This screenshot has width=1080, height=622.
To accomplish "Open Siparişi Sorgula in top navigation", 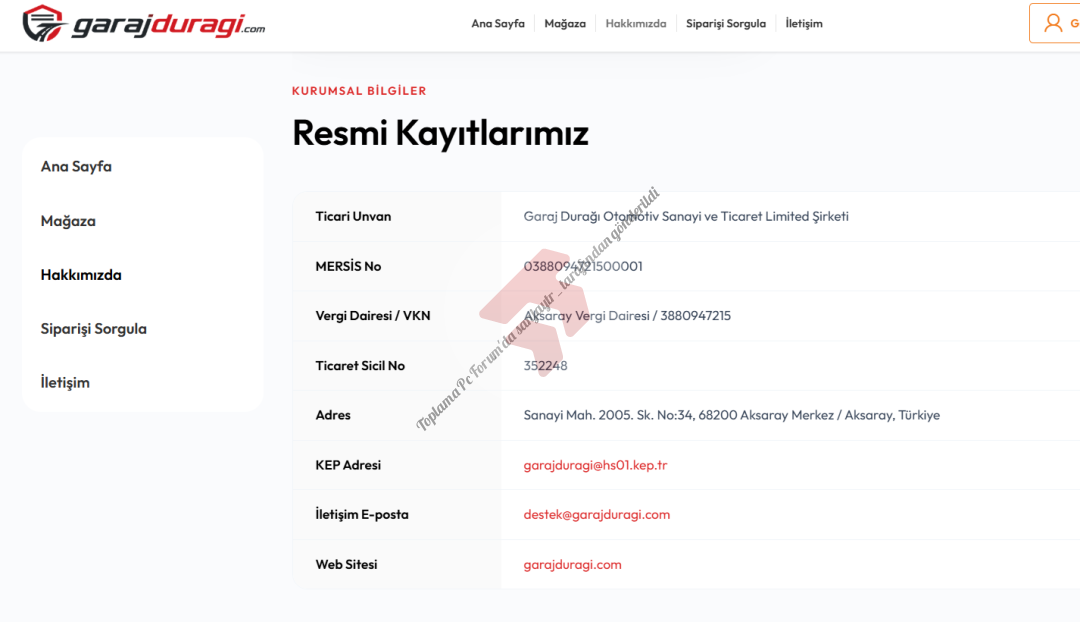I will tap(726, 23).
